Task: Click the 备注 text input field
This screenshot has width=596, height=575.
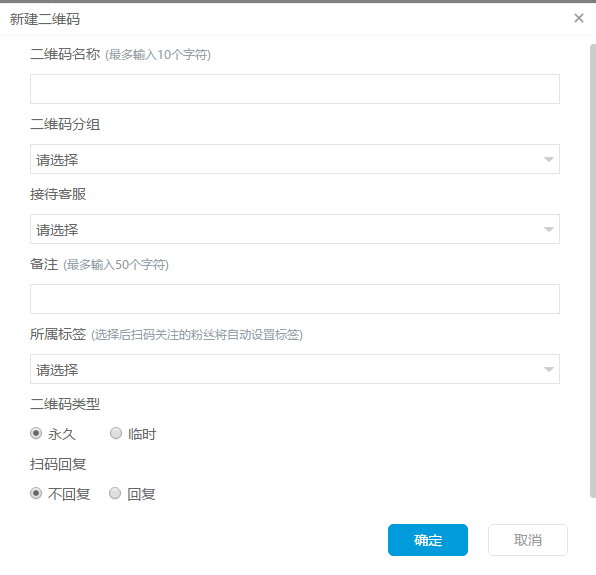Action: click(x=295, y=299)
